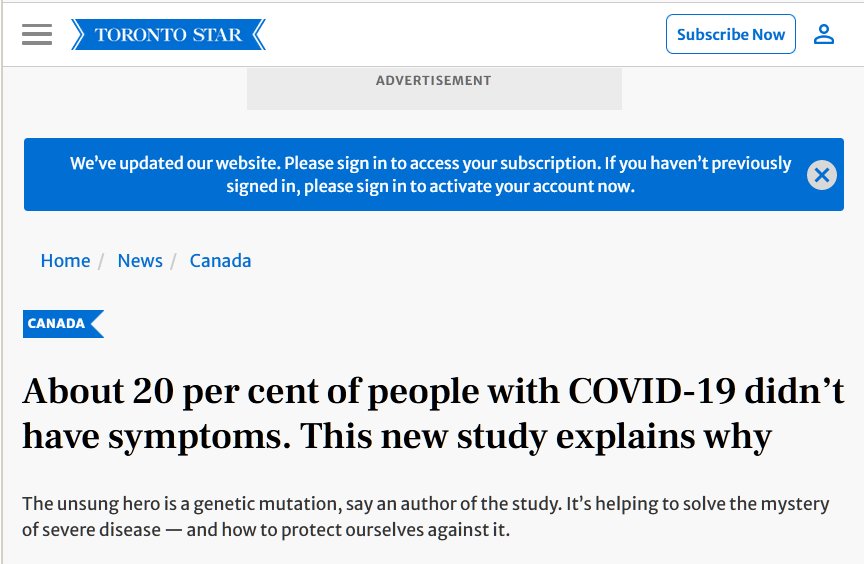
Task: Click the Toronto Star logo
Action: pos(168,35)
